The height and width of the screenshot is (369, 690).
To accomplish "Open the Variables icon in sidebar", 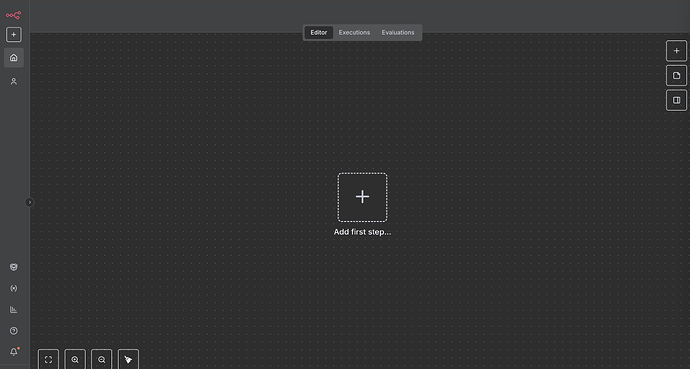I will [x=14, y=289].
